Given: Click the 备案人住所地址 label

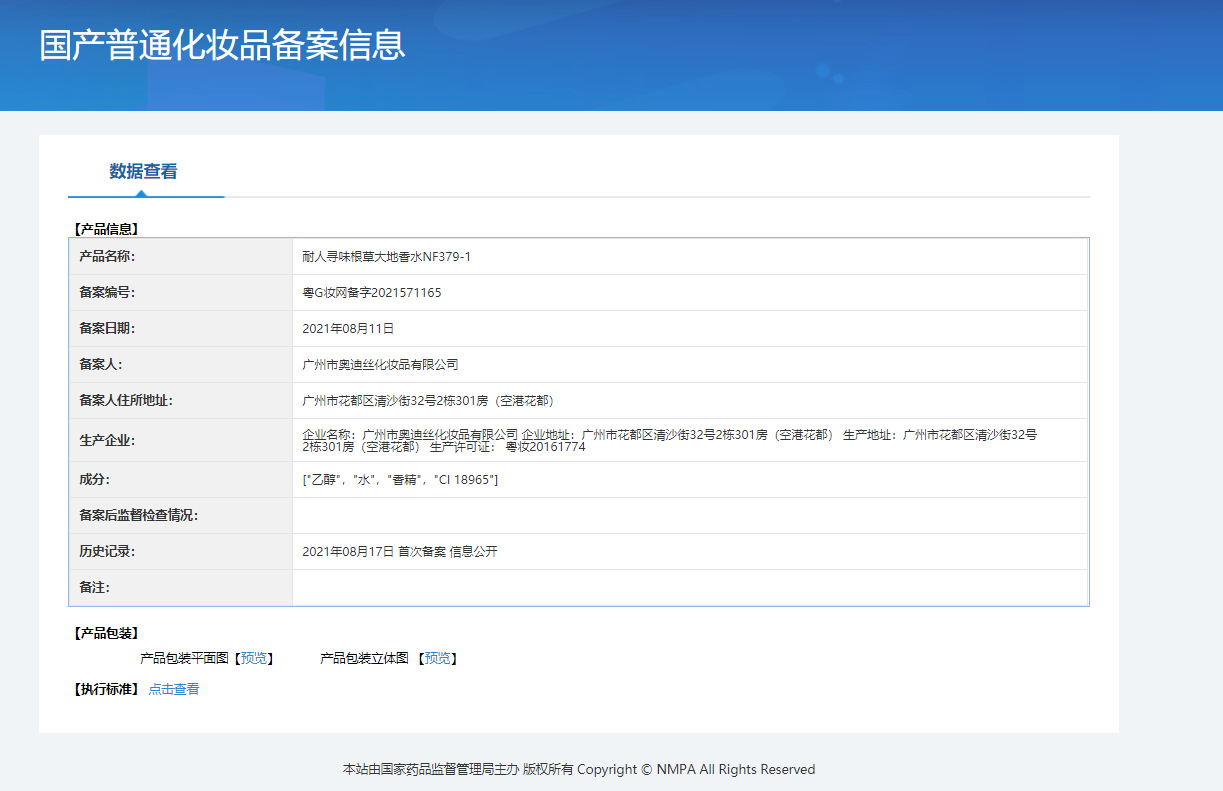Looking at the screenshot, I should (x=126, y=401).
